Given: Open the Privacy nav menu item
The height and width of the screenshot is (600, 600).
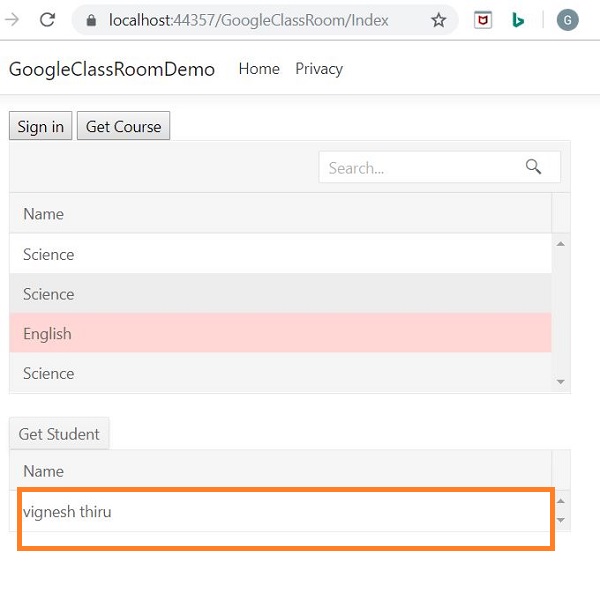Looking at the screenshot, I should click(319, 69).
